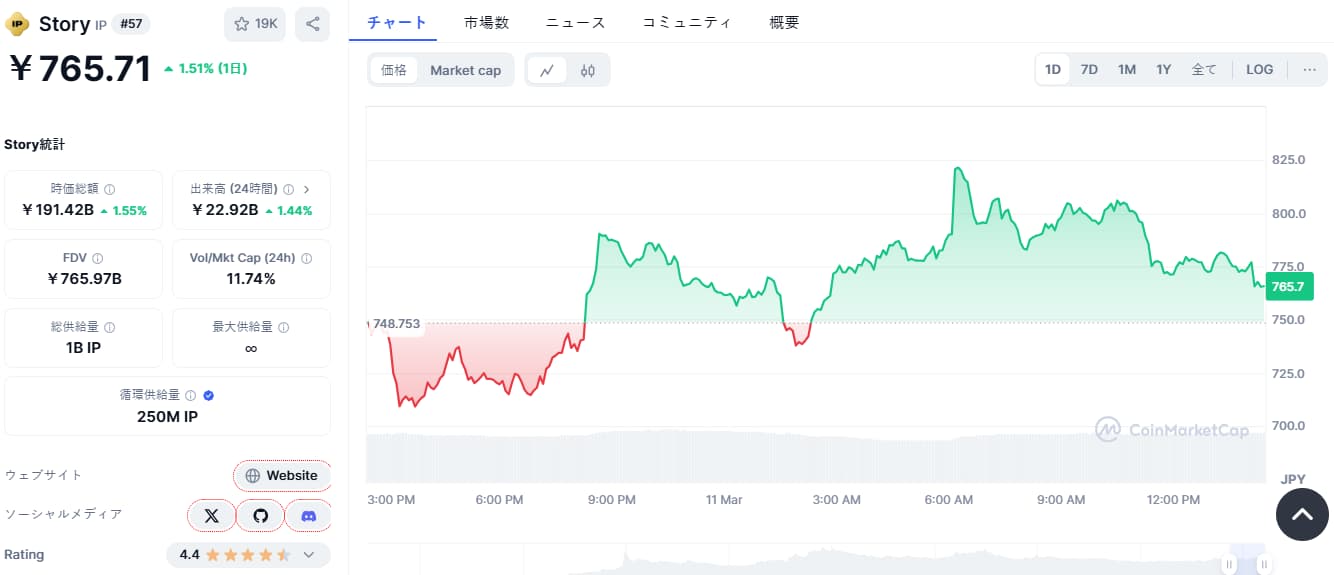Screen dimensions: 1334x575
Task: Select the 7D time range
Action: (x=1089, y=70)
